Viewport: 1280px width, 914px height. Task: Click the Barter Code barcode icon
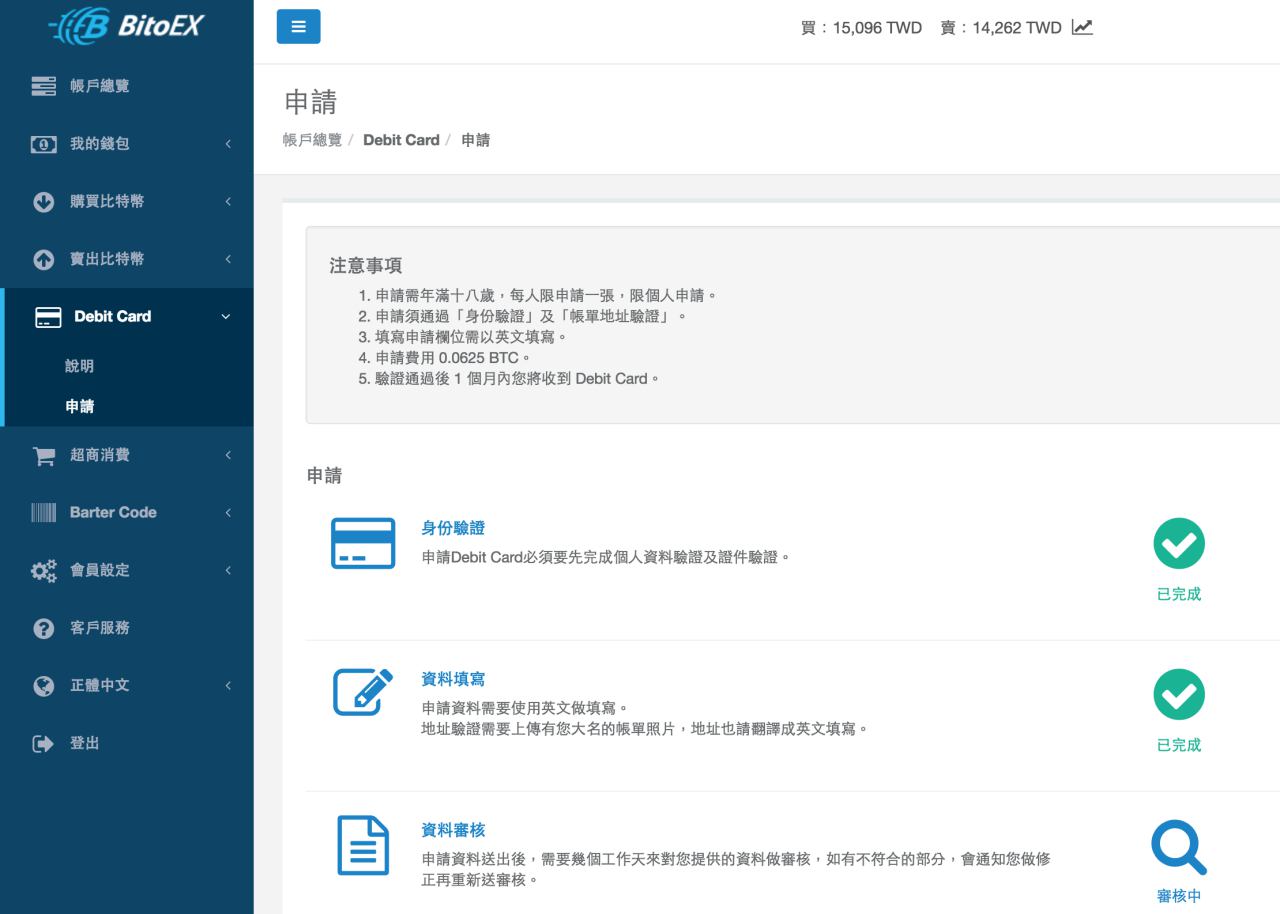tap(44, 513)
